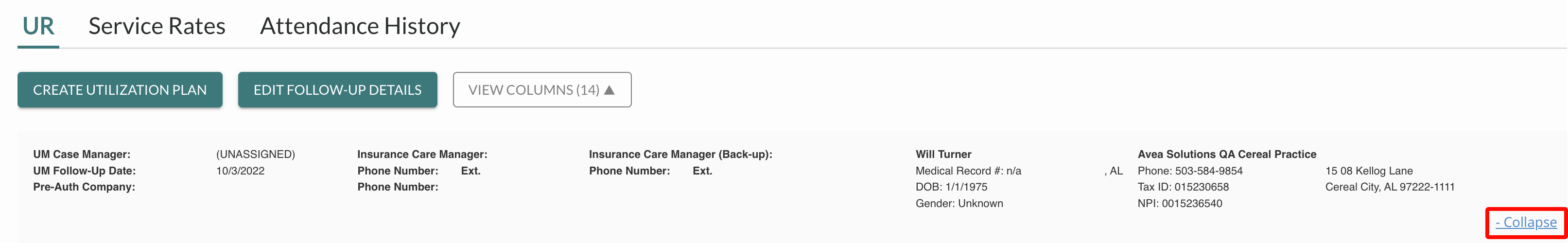Select the follow-up date 10/3/2022
Image resolution: width=1568 pixels, height=243 pixels.
pos(241,171)
